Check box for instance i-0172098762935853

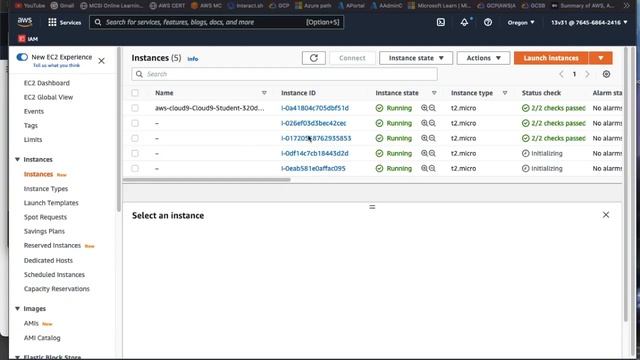pyautogui.click(x=135, y=138)
